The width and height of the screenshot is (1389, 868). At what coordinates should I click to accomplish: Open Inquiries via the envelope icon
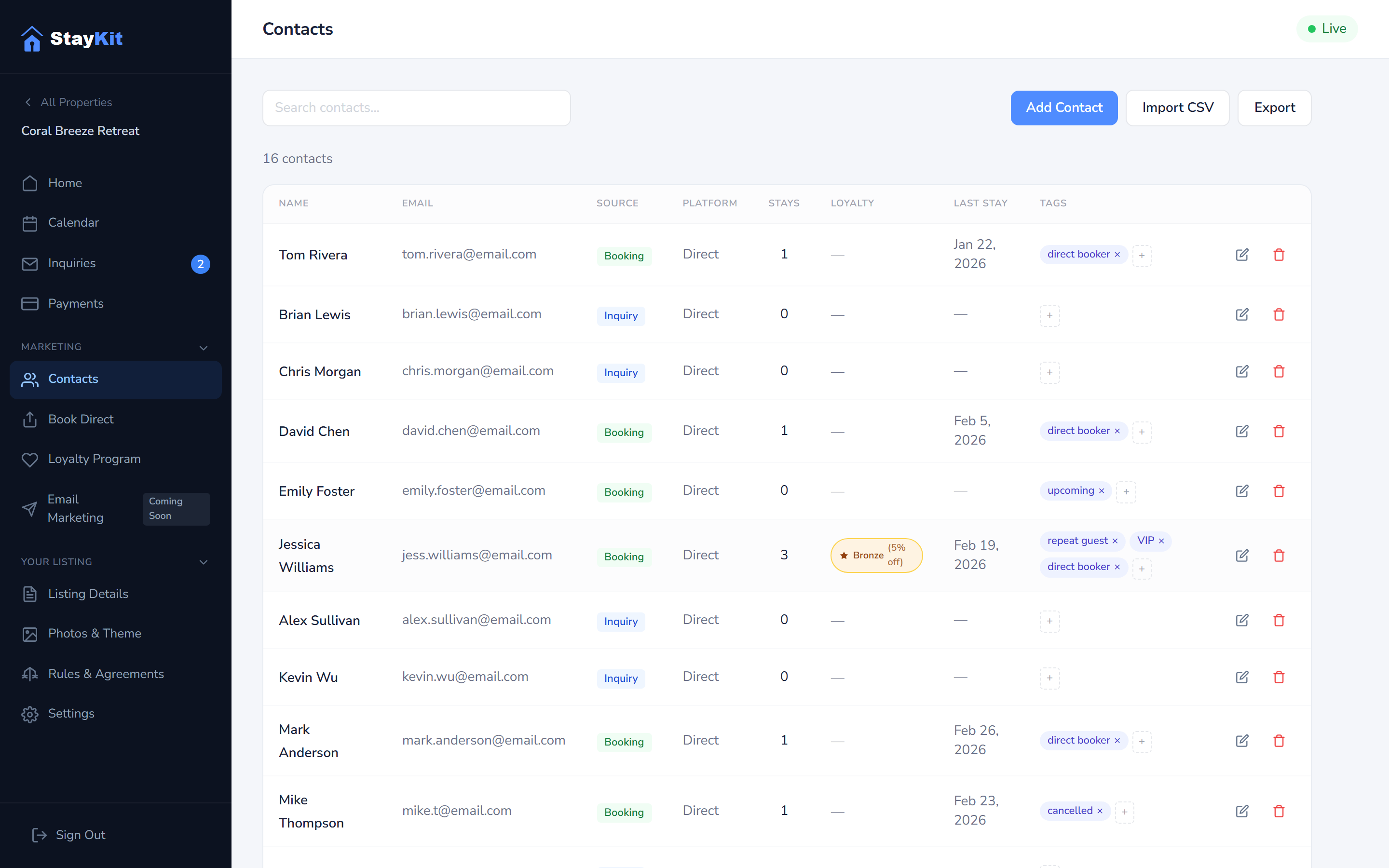pyautogui.click(x=30, y=263)
